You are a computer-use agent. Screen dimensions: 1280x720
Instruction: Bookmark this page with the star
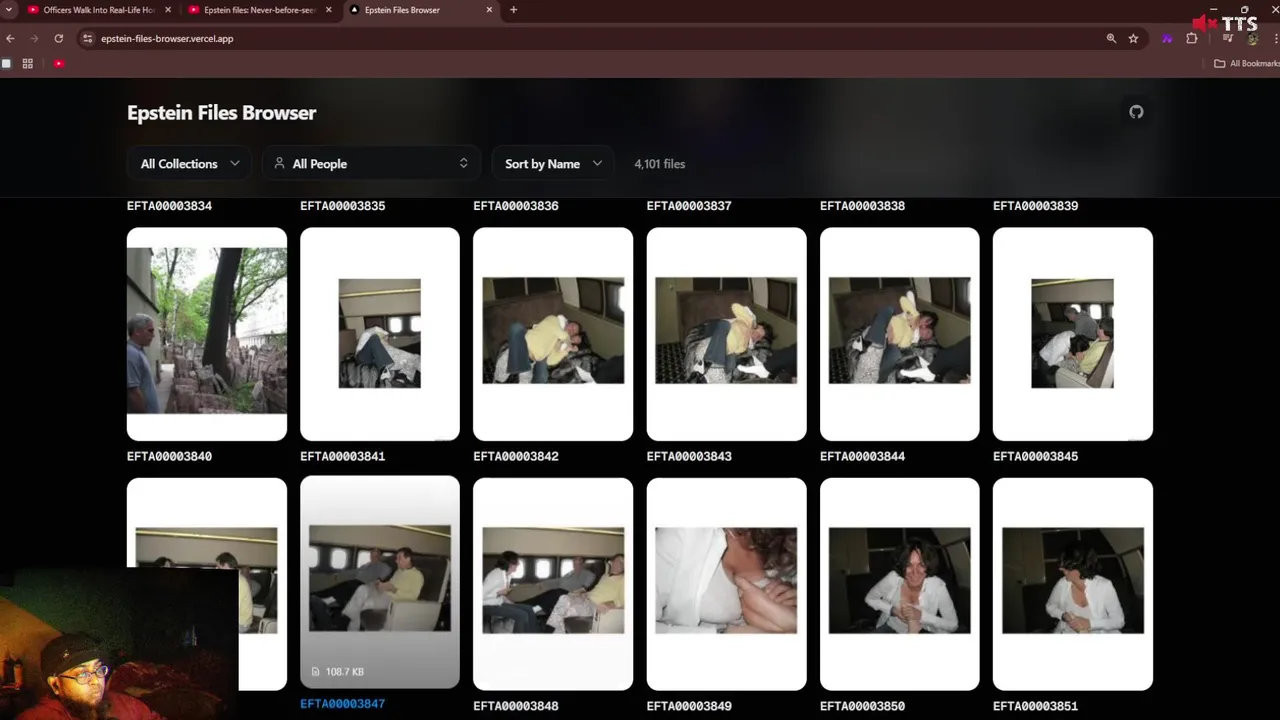pos(1133,38)
